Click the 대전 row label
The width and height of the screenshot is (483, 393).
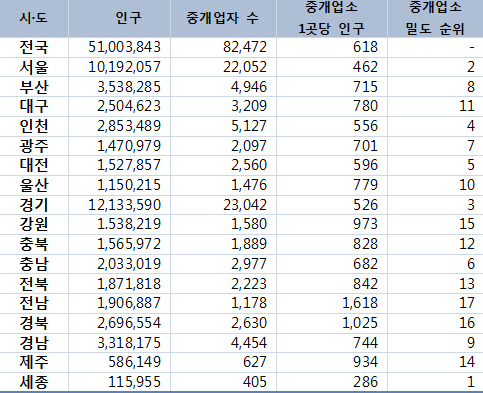coord(34,165)
